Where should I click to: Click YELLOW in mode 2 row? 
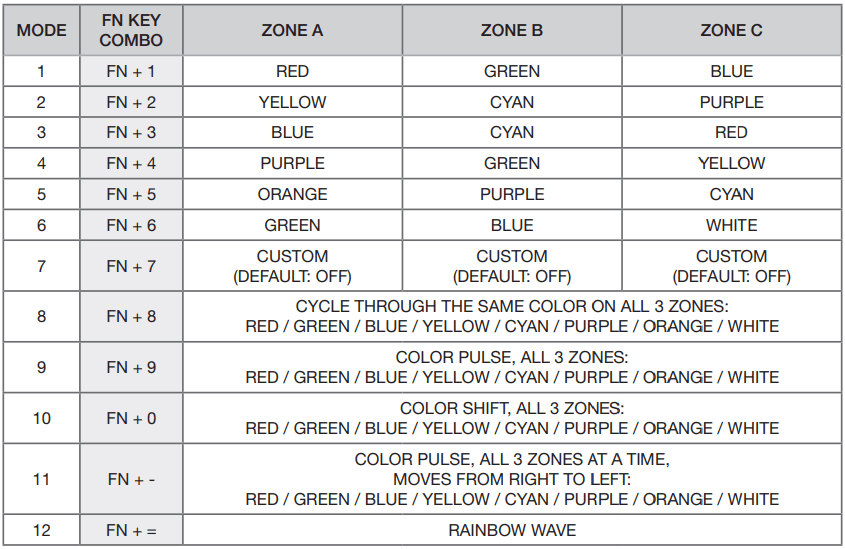pyautogui.click(x=292, y=102)
